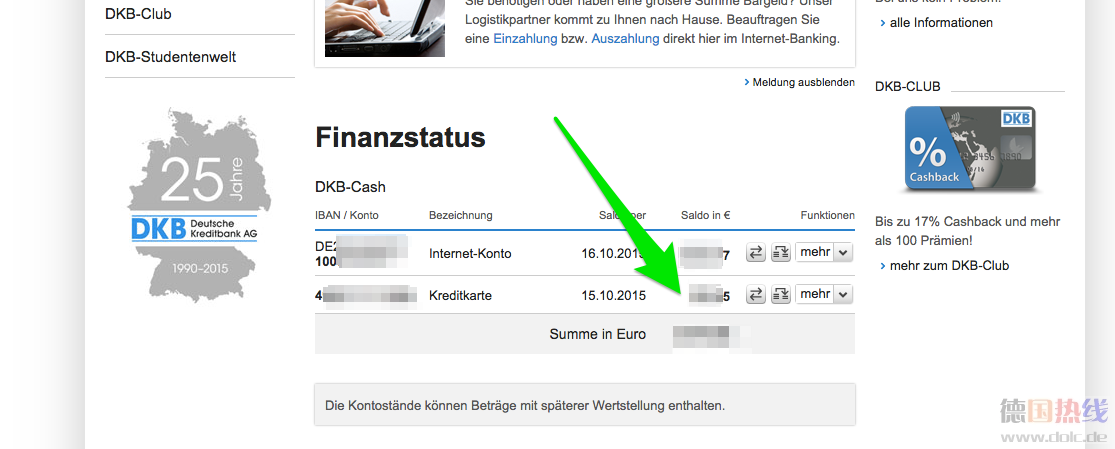The width and height of the screenshot is (1115, 449).
Task: Follow the Auszahlung link
Action: click(625, 39)
